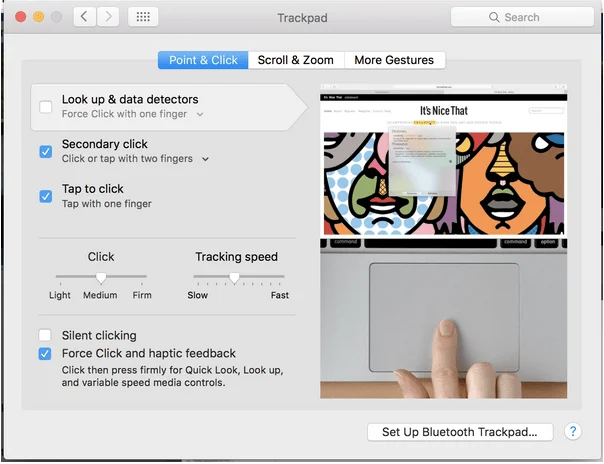The image size is (604, 464).
Task: Uncheck the Secondary click checkbox
Action: click(46, 151)
